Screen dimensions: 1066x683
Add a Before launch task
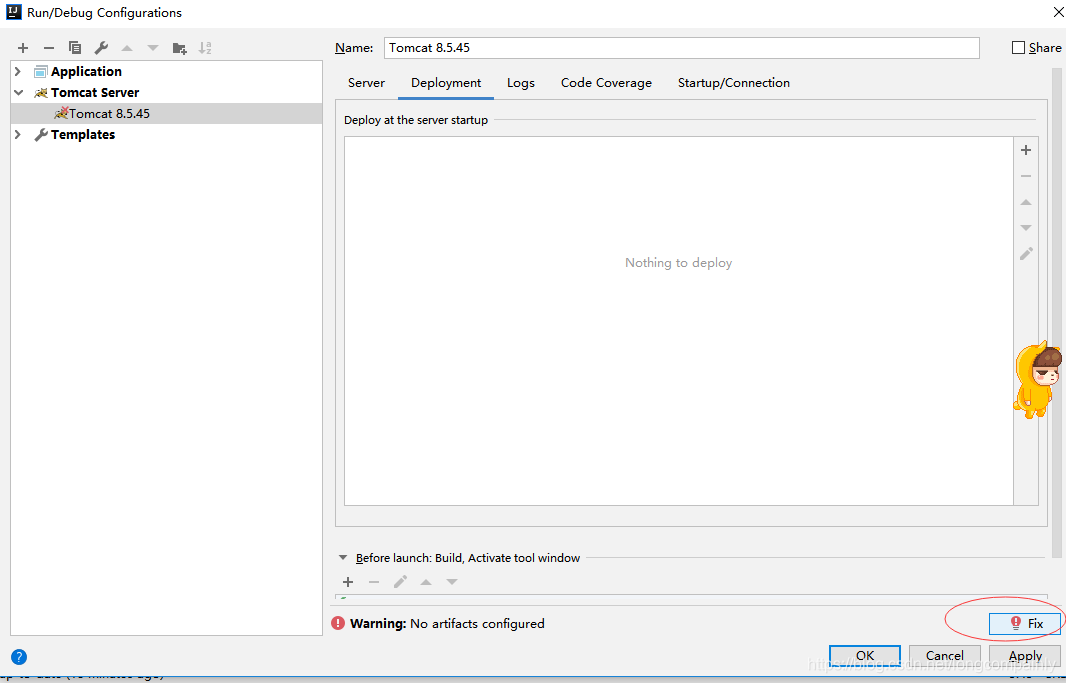tap(348, 582)
